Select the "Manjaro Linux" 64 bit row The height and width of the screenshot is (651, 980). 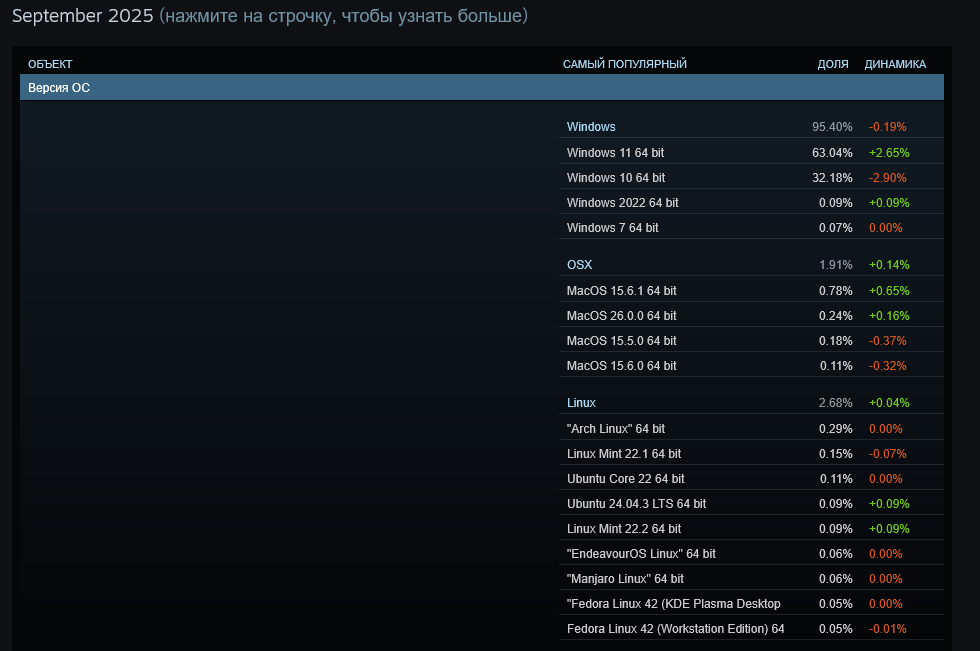pyautogui.click(x=751, y=579)
